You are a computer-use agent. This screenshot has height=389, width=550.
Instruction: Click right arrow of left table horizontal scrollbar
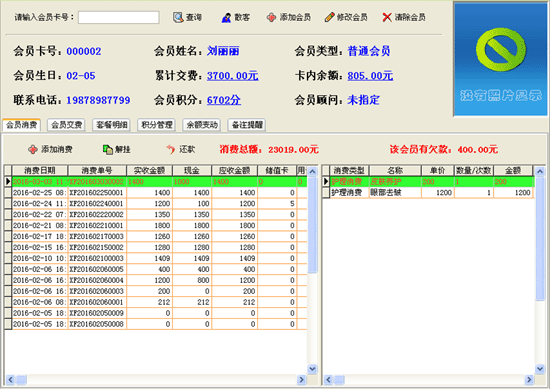tap(301, 379)
